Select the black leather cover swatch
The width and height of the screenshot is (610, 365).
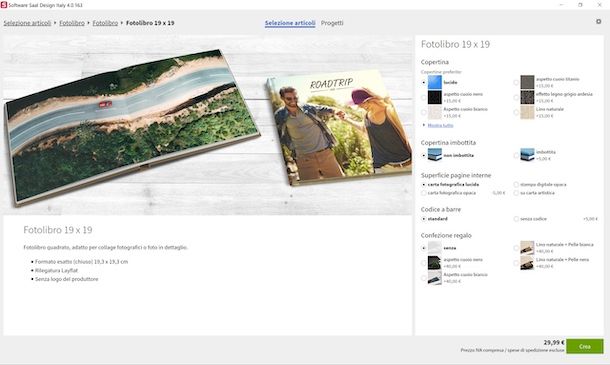pyautogui.click(x=435, y=97)
